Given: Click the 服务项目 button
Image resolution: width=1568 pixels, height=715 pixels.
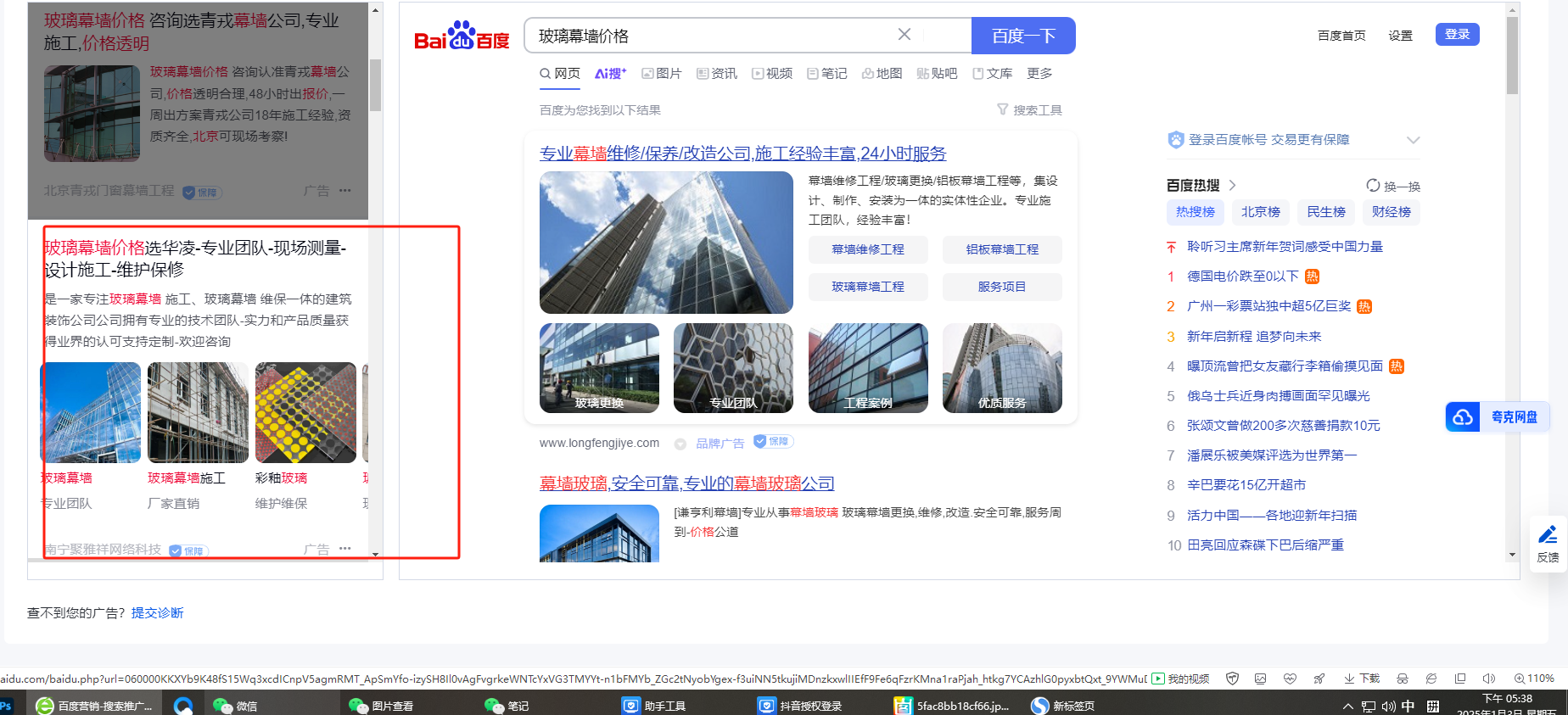Looking at the screenshot, I should tap(1002, 287).
